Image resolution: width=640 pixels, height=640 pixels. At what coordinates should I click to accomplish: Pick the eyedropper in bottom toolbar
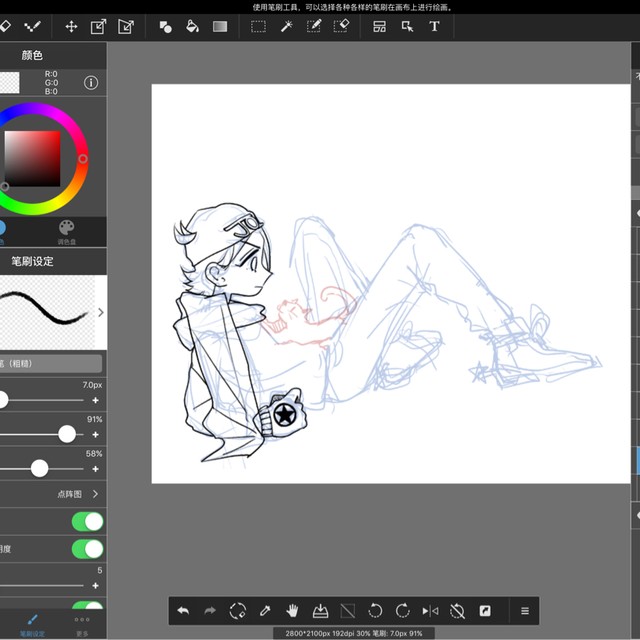266,610
